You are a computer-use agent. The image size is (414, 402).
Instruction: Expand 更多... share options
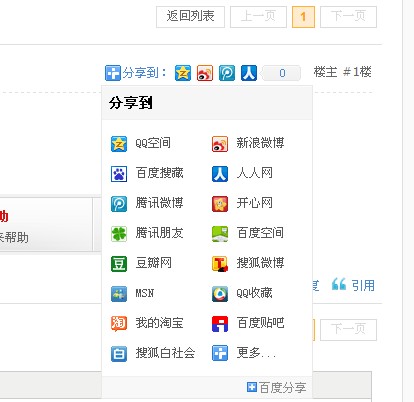pos(244,353)
